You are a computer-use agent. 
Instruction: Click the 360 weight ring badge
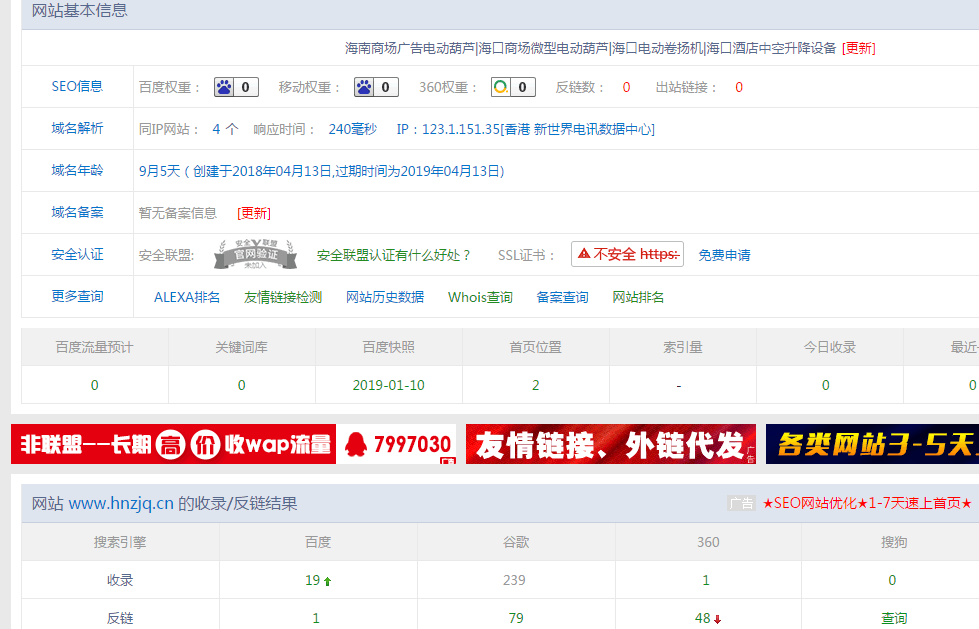[513, 87]
